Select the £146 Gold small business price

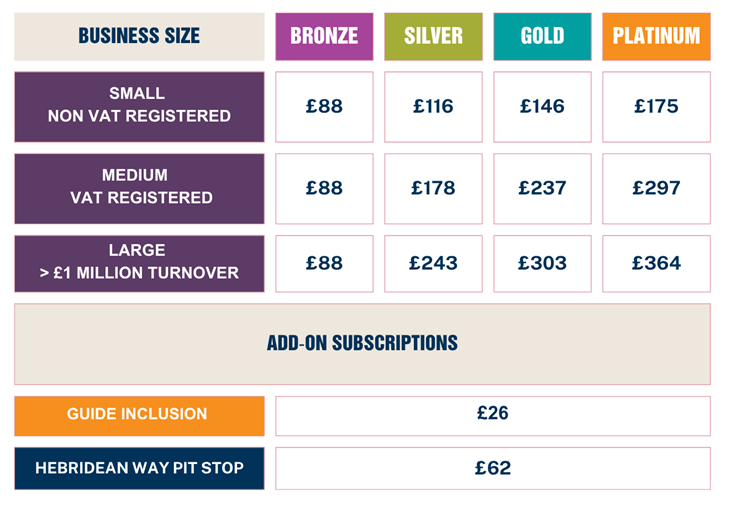pos(542,106)
